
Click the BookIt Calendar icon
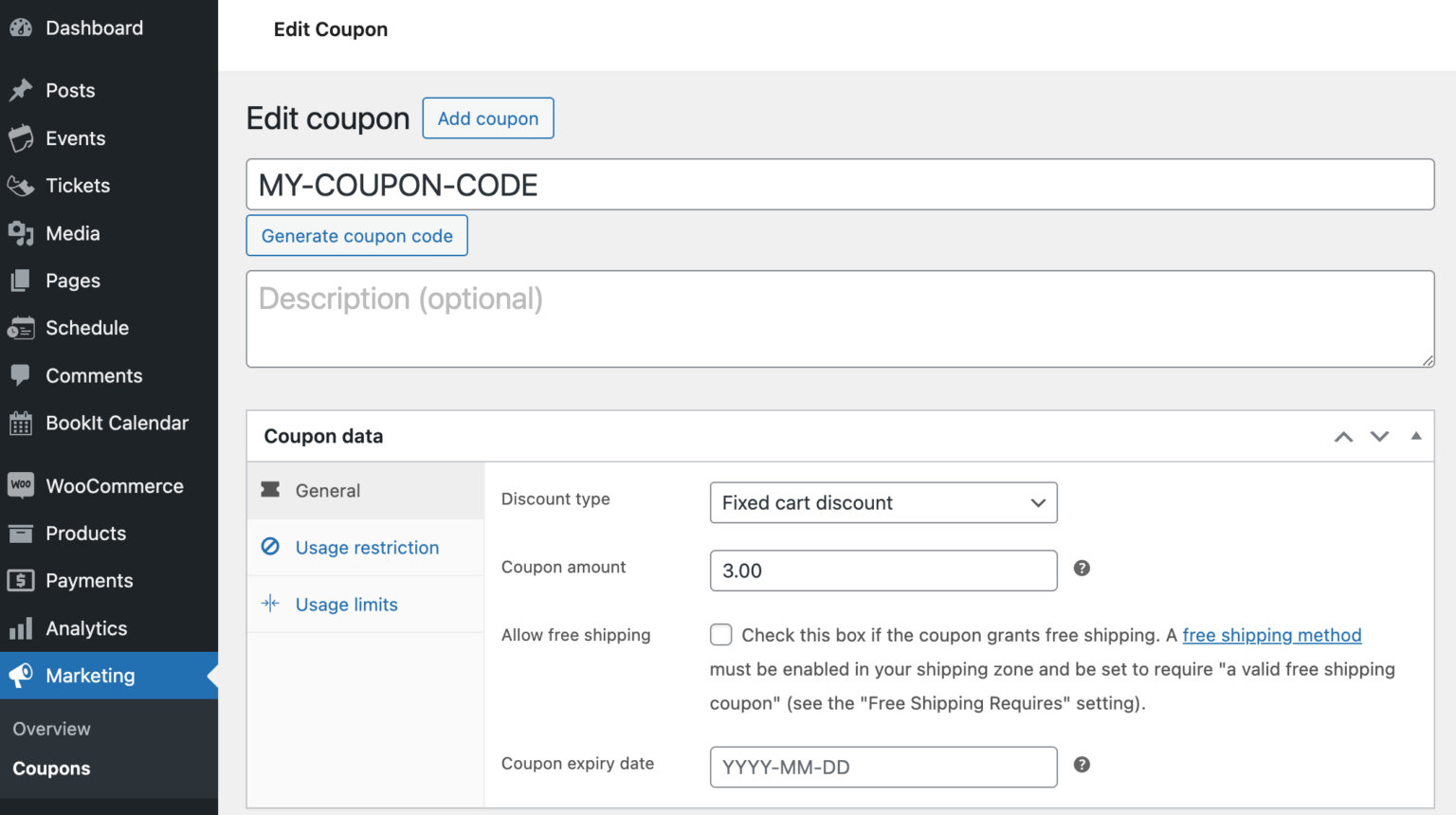(x=21, y=424)
